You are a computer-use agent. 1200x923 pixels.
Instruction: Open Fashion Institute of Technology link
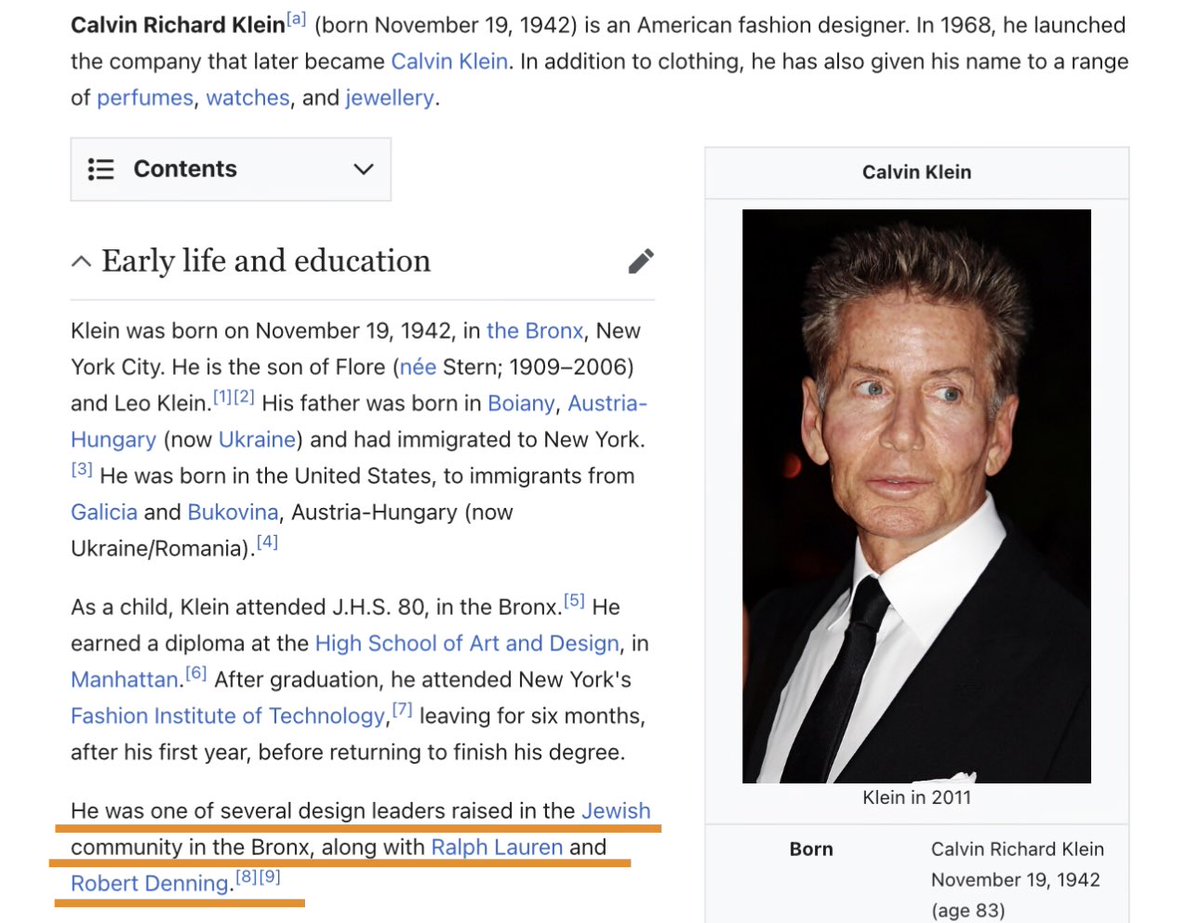[228, 716]
